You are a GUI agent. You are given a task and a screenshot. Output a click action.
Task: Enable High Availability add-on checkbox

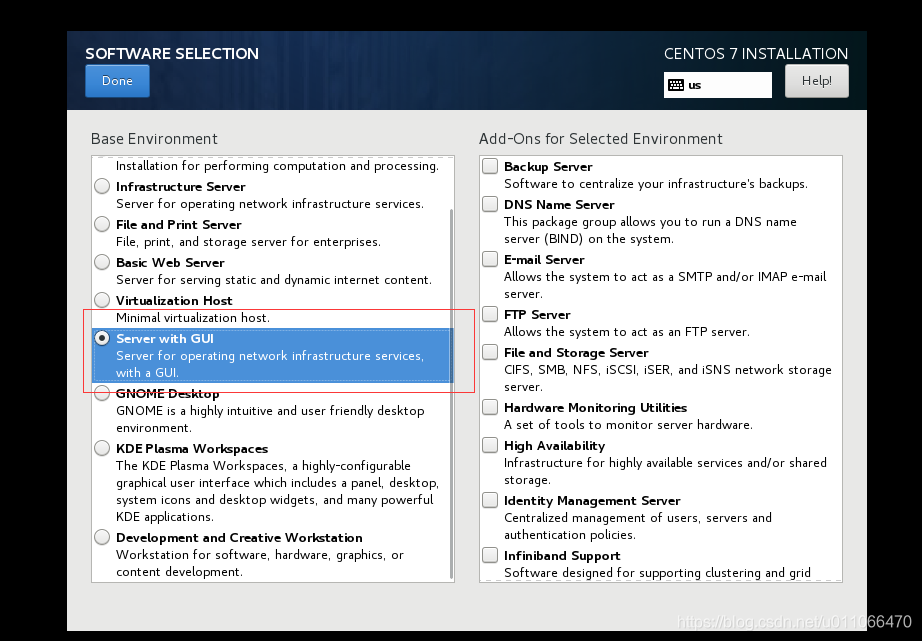[x=490, y=445]
